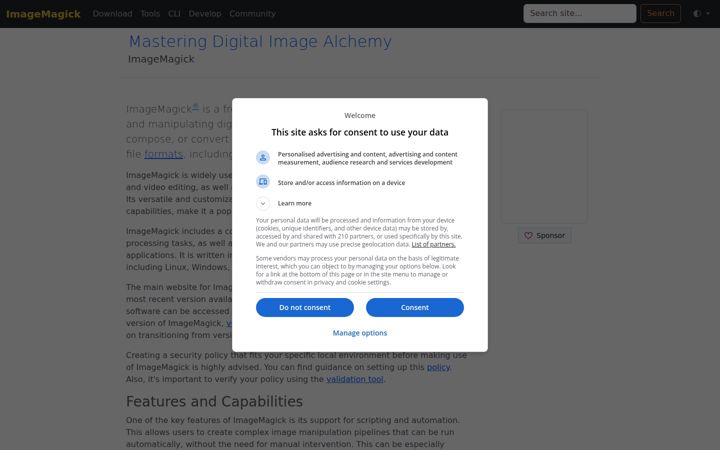Click the ImageMagick subtitle under the main heading

click(161, 59)
